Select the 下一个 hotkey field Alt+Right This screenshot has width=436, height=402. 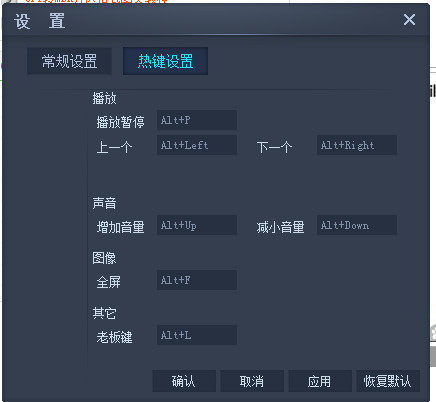point(357,145)
